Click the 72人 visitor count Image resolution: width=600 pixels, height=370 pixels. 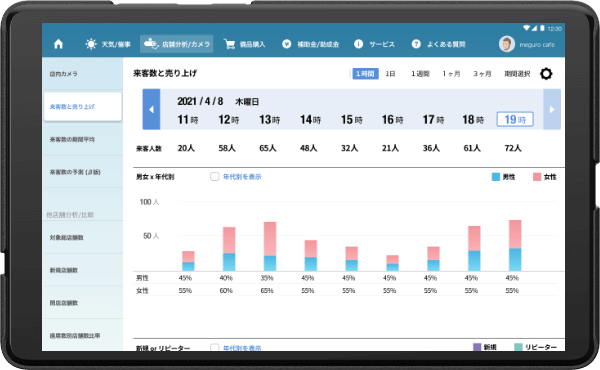pos(513,148)
